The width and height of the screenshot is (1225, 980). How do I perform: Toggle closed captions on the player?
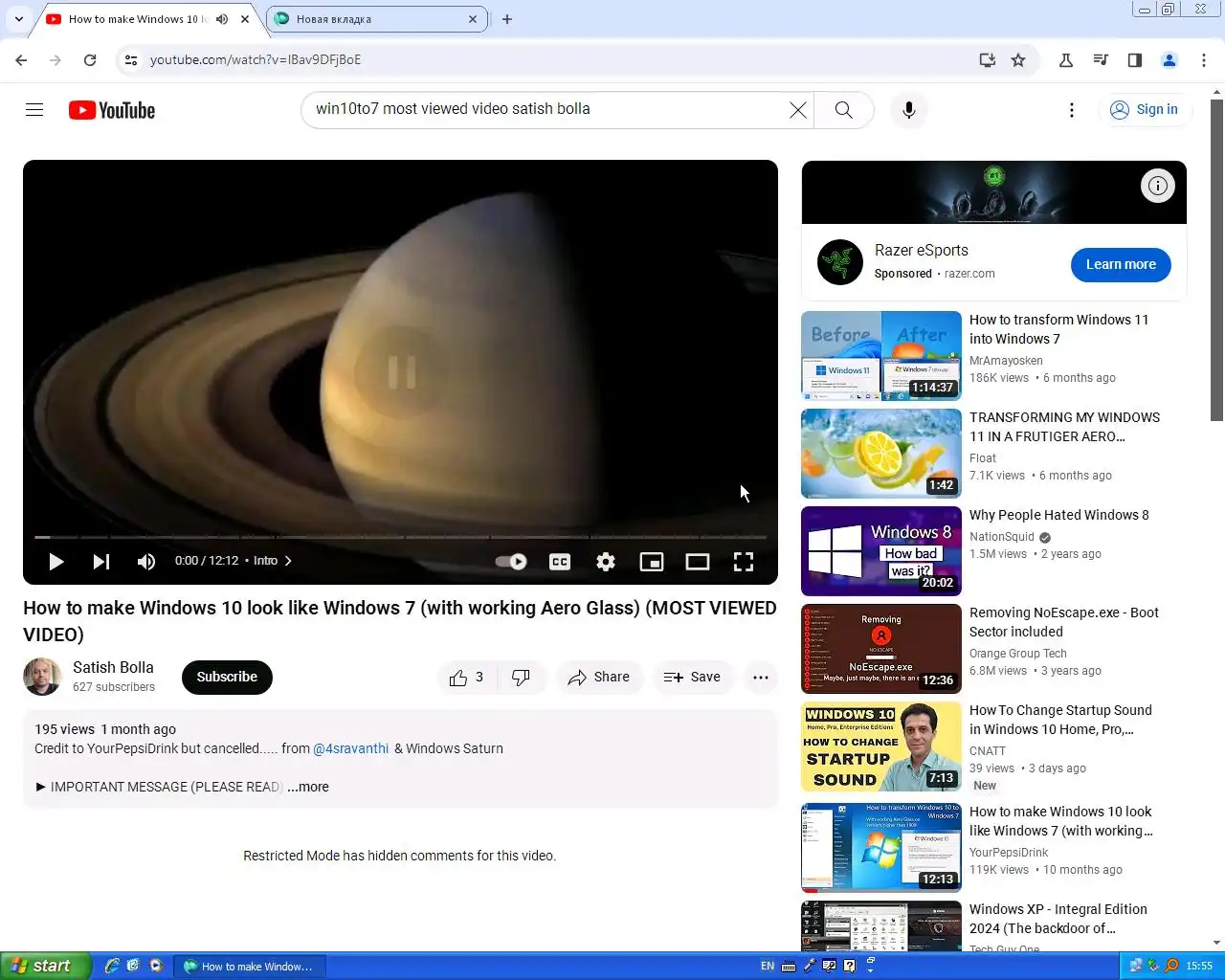560,562
